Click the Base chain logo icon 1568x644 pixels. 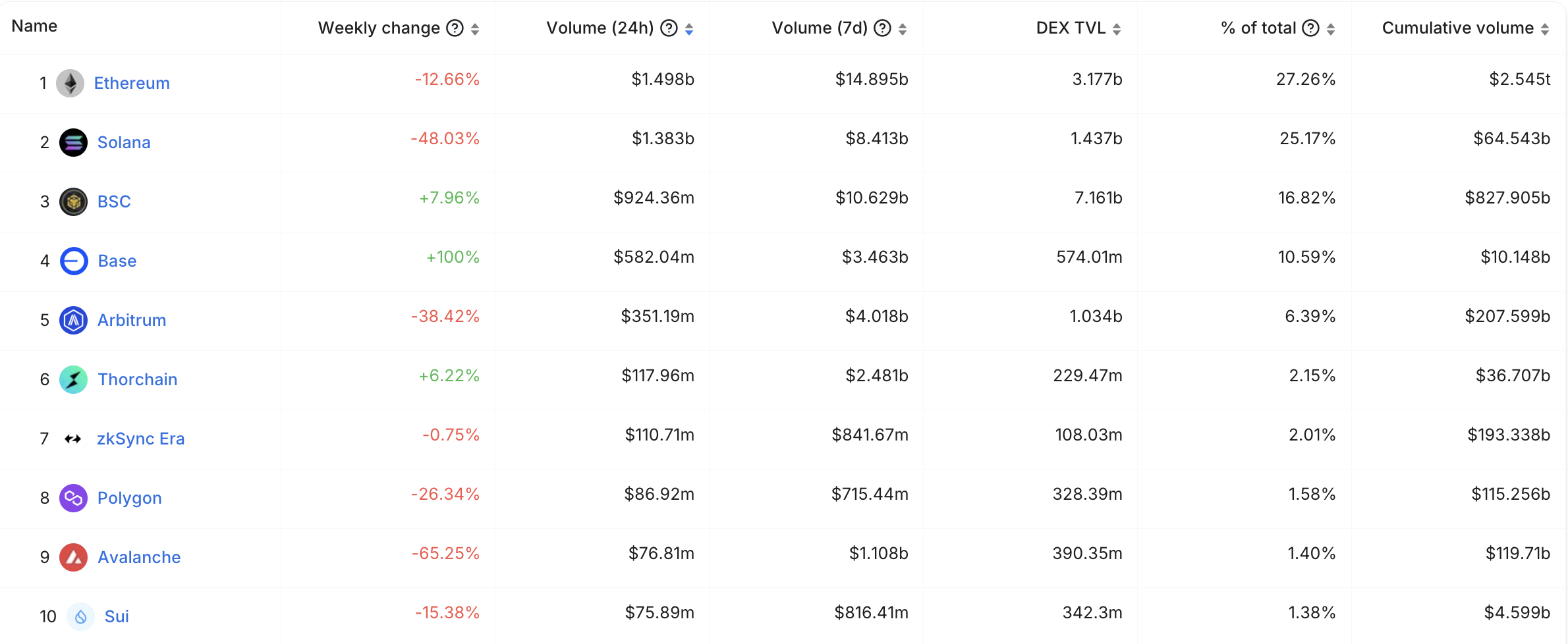coord(74,261)
